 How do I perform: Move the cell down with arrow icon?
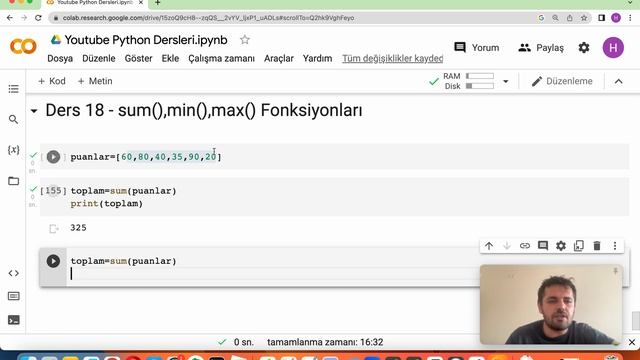pyautogui.click(x=507, y=246)
